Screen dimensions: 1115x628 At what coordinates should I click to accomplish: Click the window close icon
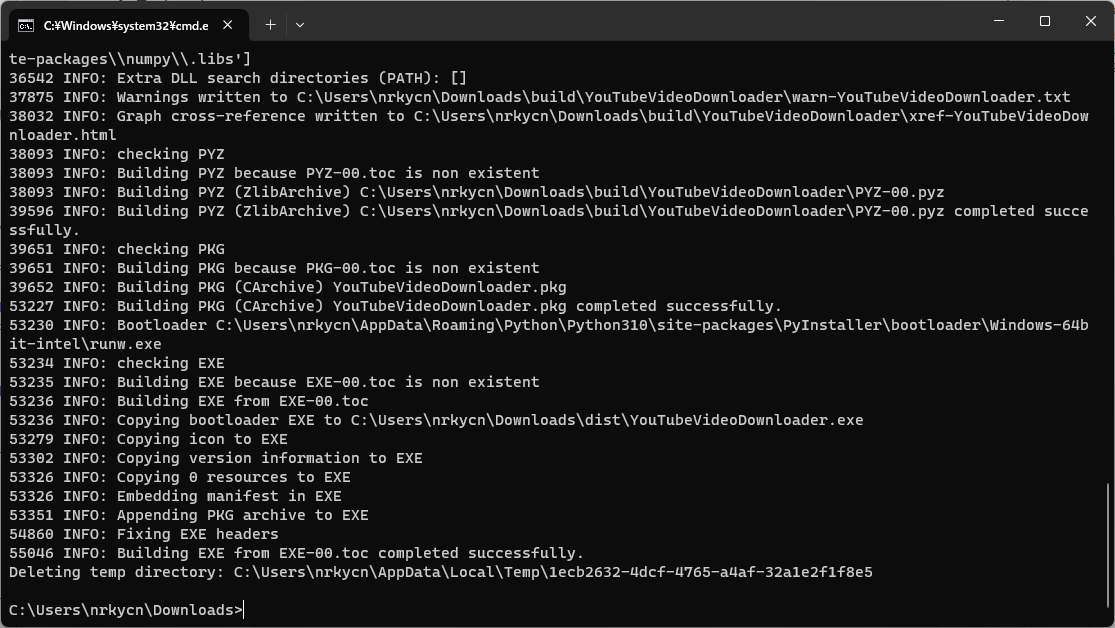pyautogui.click(x=1089, y=21)
